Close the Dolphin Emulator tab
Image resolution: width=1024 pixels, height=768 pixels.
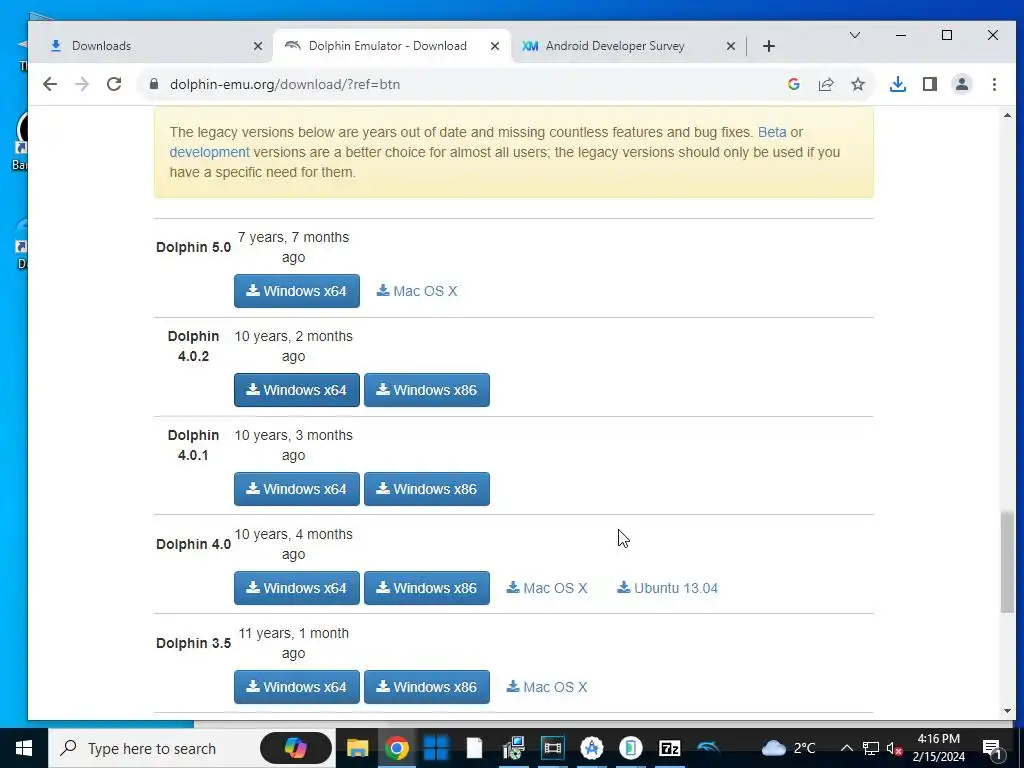click(495, 46)
